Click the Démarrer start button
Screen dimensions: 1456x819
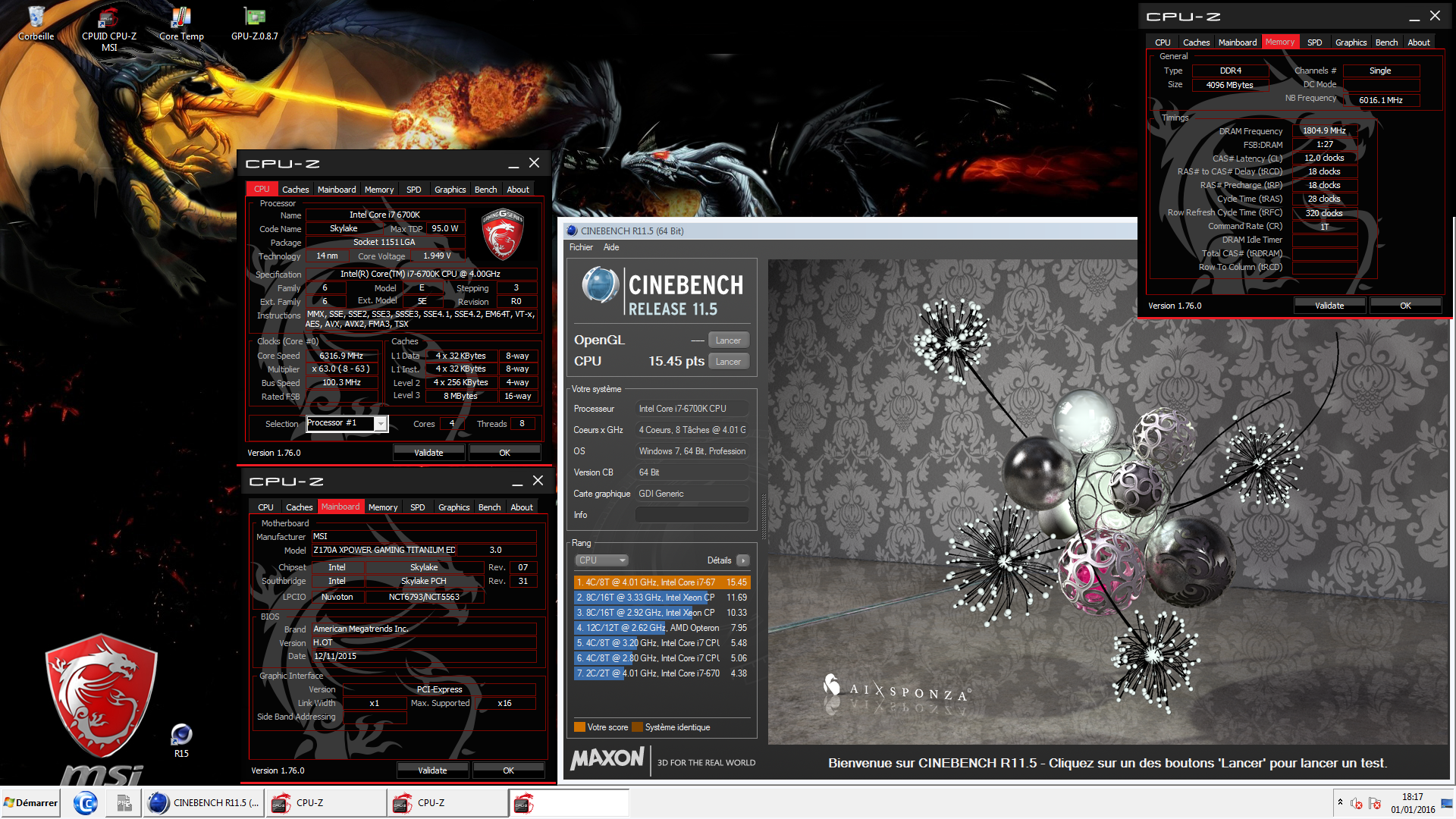(31, 803)
